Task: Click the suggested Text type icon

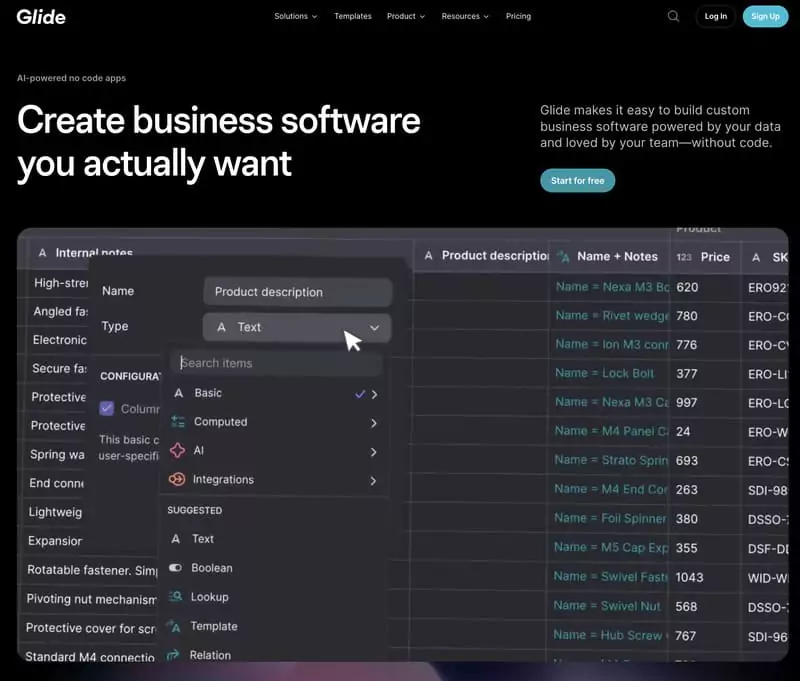Action: pos(176,539)
